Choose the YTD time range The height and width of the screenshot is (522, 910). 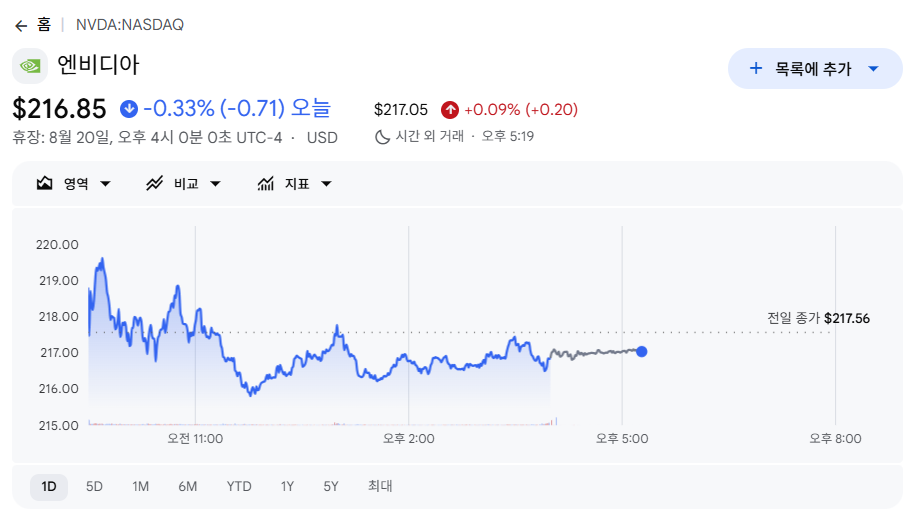239,487
